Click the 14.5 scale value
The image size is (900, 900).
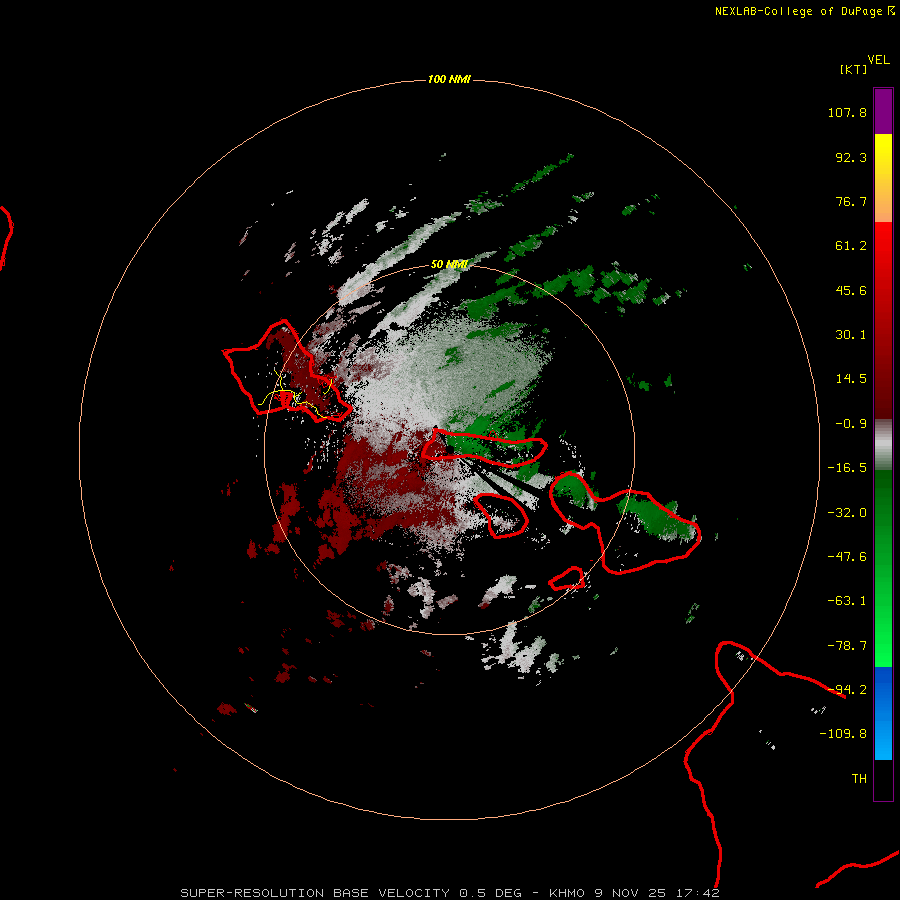pyautogui.click(x=851, y=379)
